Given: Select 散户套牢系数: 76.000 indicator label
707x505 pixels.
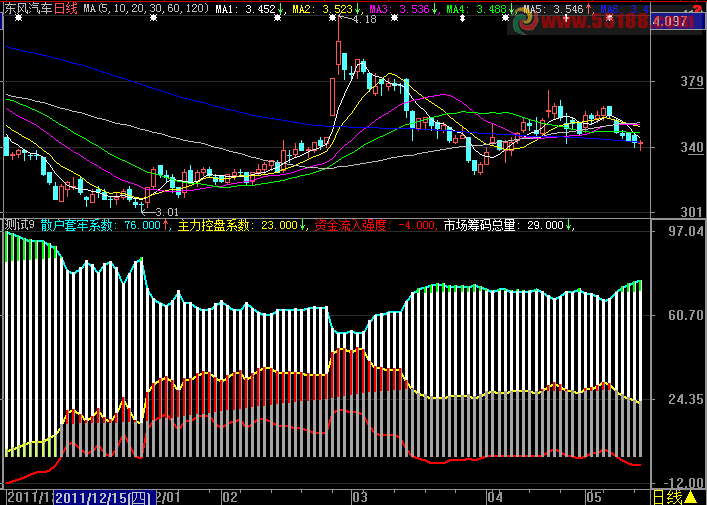Looking at the screenshot, I should tap(105, 225).
